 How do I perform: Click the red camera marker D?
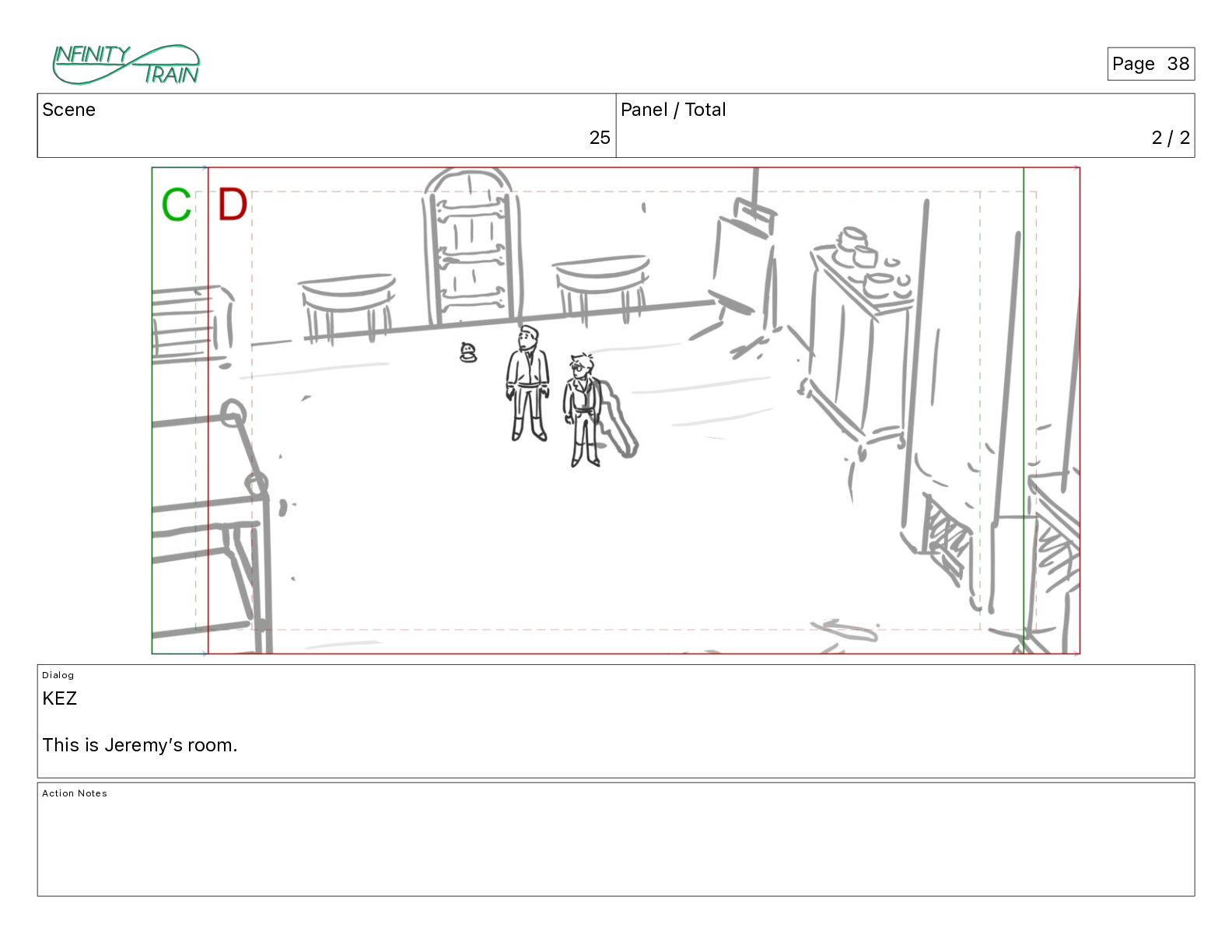[x=232, y=205]
